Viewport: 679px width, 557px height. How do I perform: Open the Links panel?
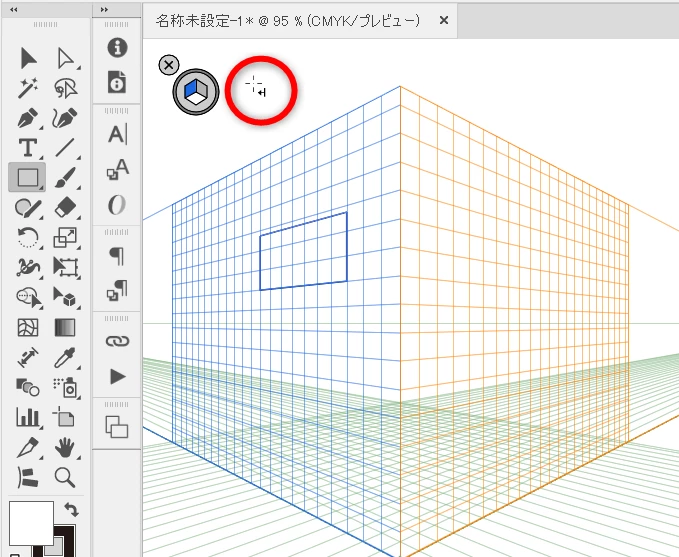[117, 341]
